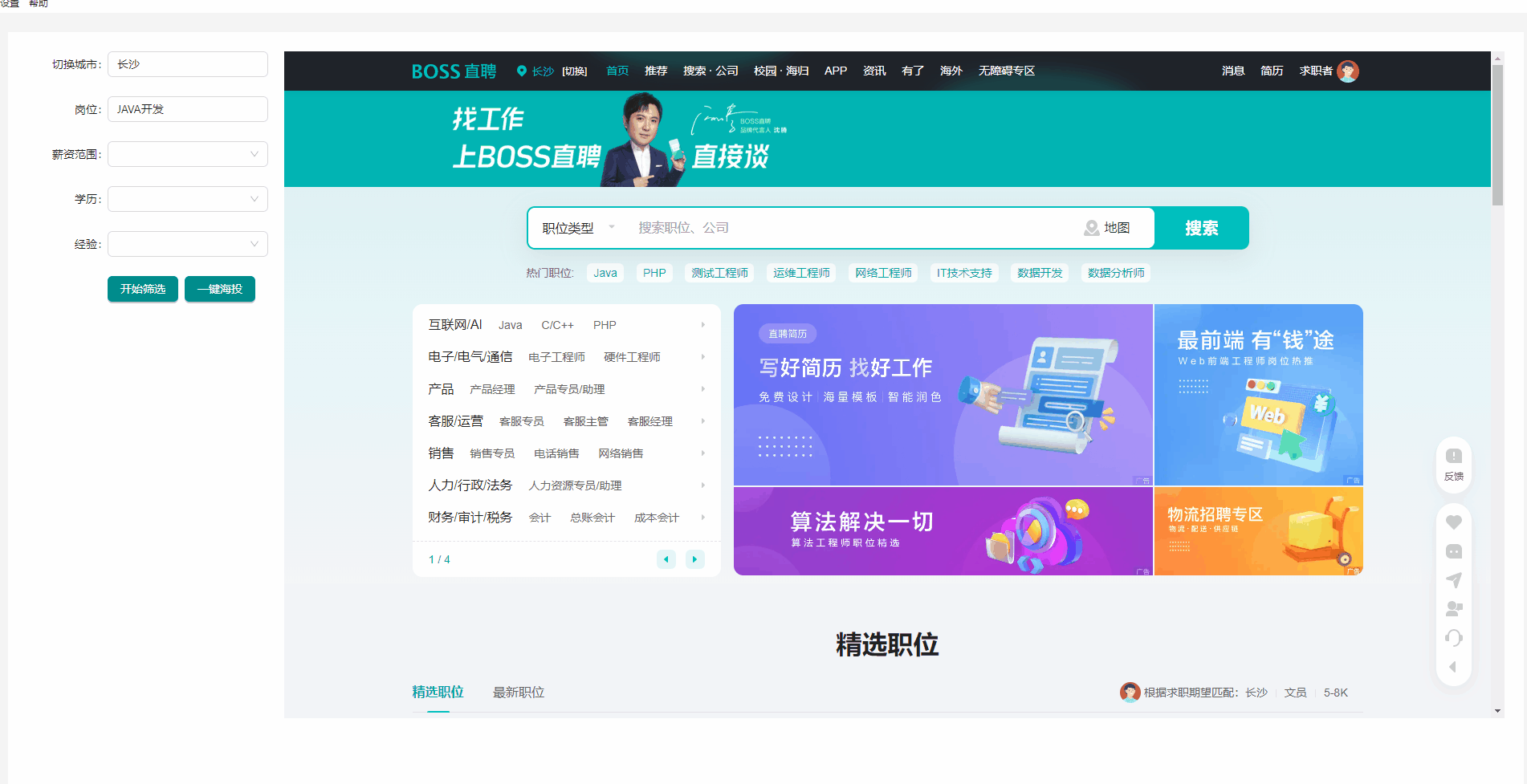This screenshot has height=784, width=1527.
Task: Click the heart favorites icon in side toolbar
Action: coord(1454,522)
